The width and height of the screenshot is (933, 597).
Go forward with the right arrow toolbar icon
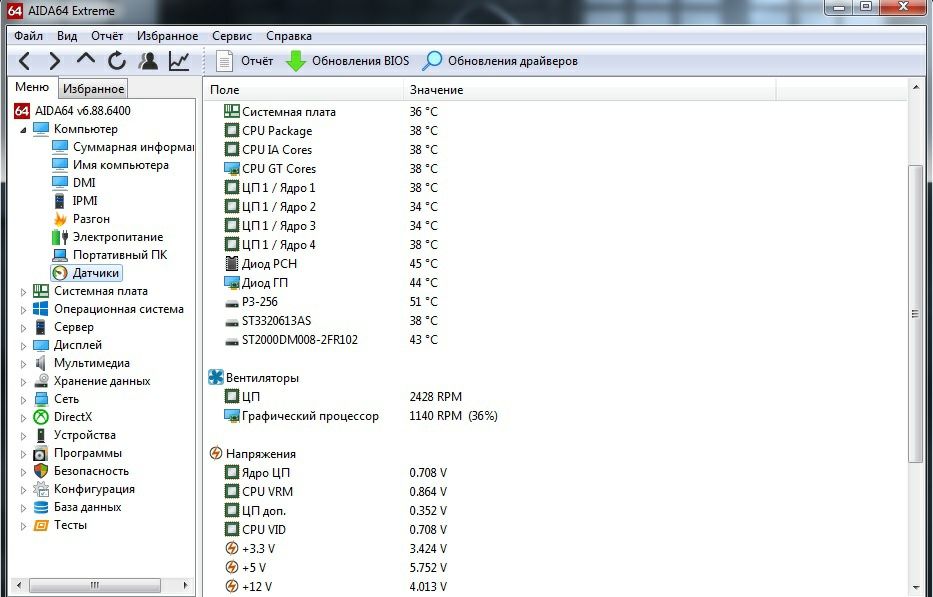(x=54, y=61)
